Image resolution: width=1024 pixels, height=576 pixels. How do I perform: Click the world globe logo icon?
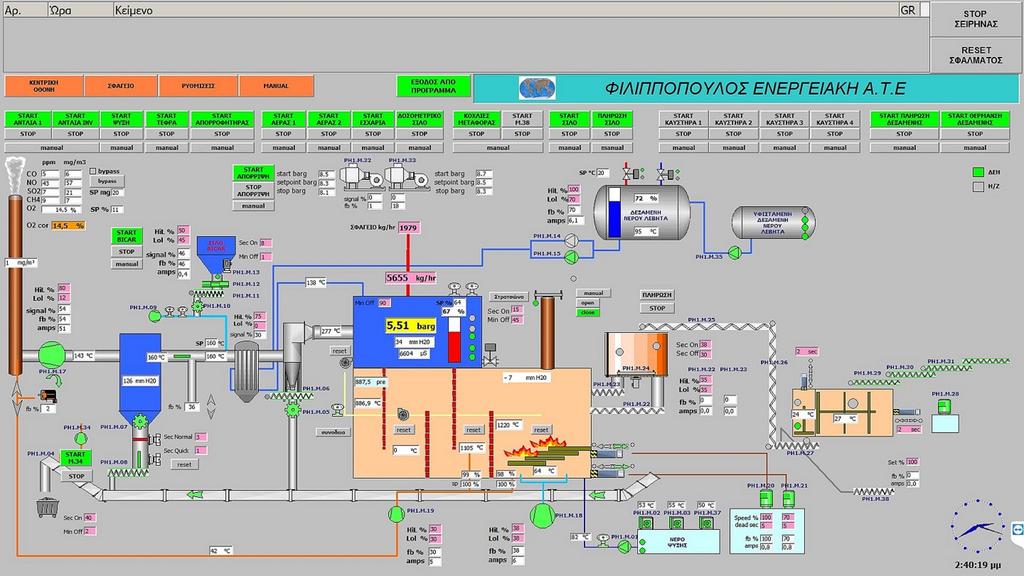point(537,88)
